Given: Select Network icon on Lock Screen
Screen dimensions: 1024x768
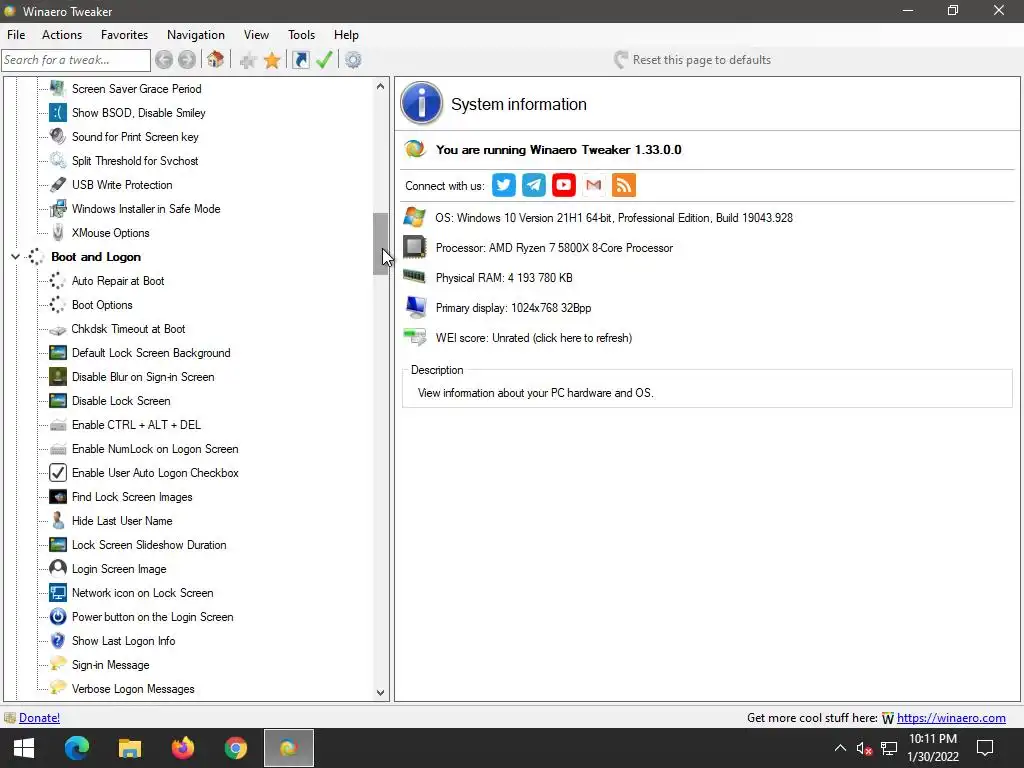Looking at the screenshot, I should click(x=142, y=593).
